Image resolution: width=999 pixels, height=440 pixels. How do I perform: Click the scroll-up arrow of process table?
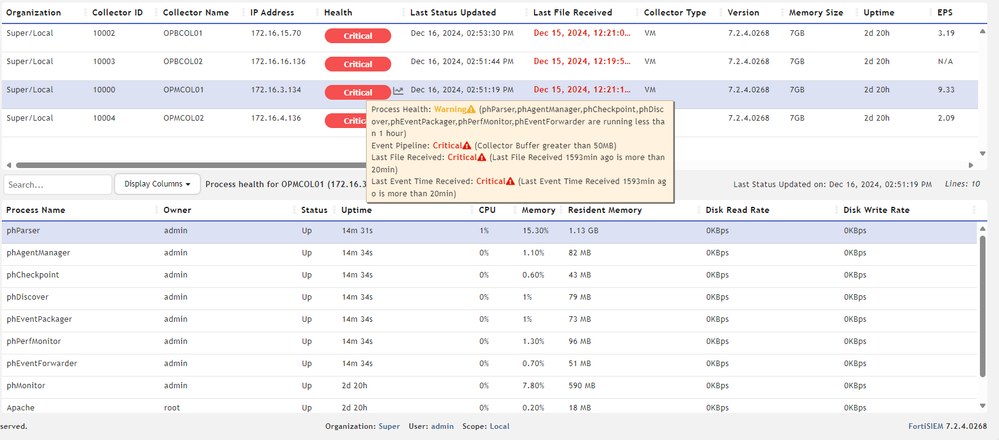(x=982, y=227)
